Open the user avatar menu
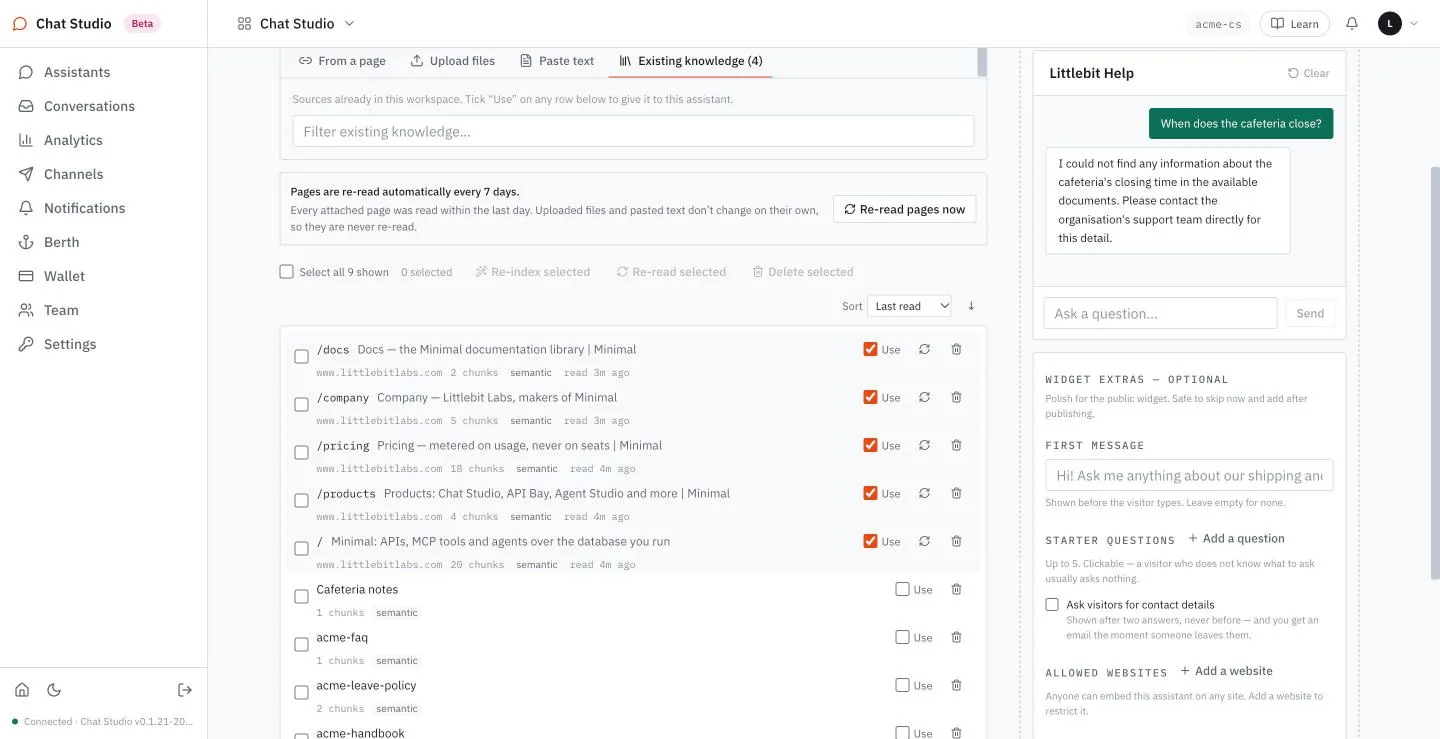1440x739 pixels. 1398,23
